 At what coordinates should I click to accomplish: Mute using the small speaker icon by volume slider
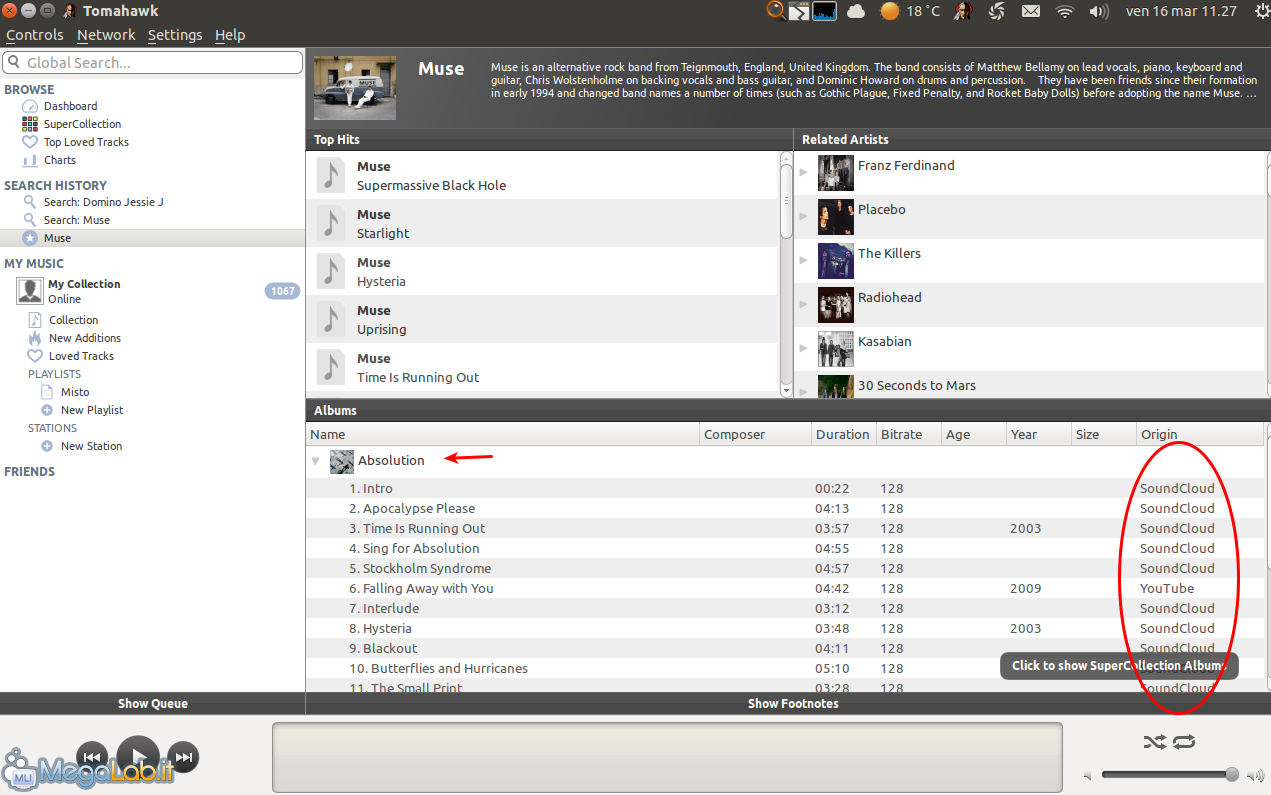click(x=1088, y=776)
